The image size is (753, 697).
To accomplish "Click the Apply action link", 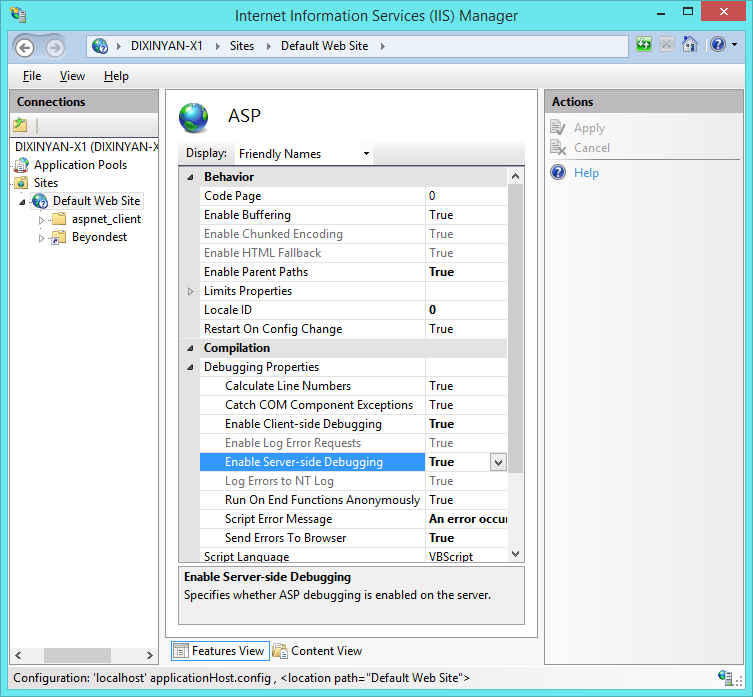I will (x=589, y=128).
